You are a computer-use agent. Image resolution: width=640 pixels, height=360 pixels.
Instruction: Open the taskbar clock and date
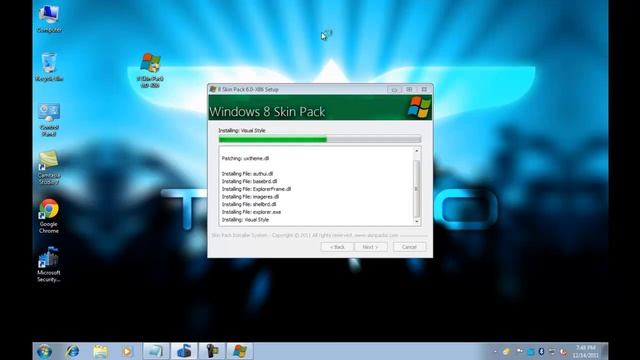[586, 351]
